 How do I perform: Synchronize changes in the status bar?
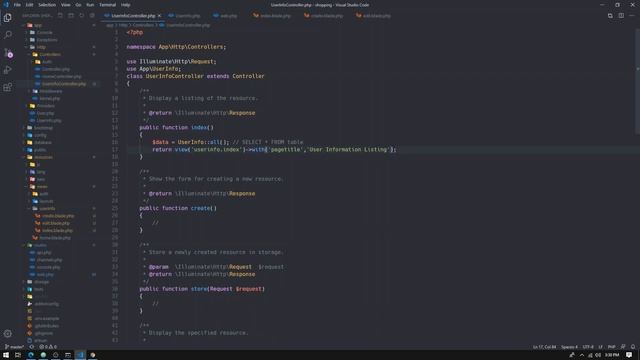[31, 347]
